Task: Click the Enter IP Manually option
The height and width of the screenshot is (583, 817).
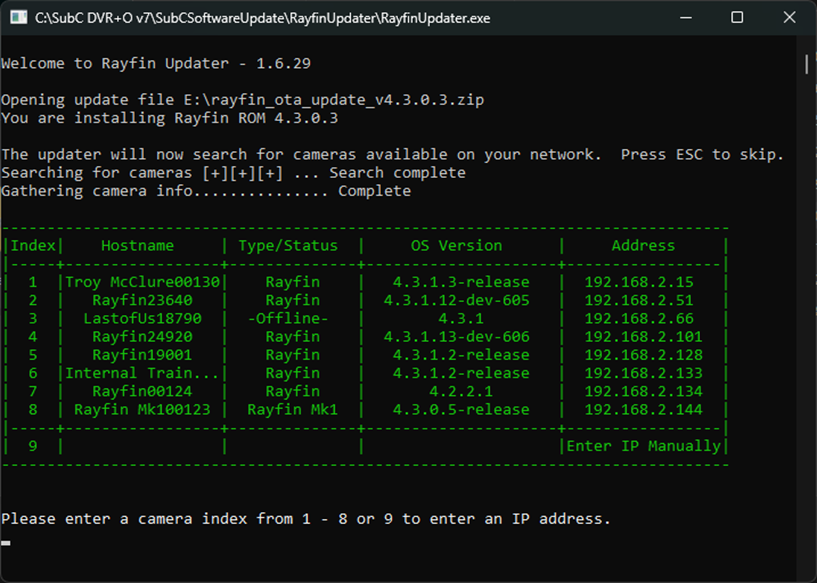Action: tap(643, 446)
